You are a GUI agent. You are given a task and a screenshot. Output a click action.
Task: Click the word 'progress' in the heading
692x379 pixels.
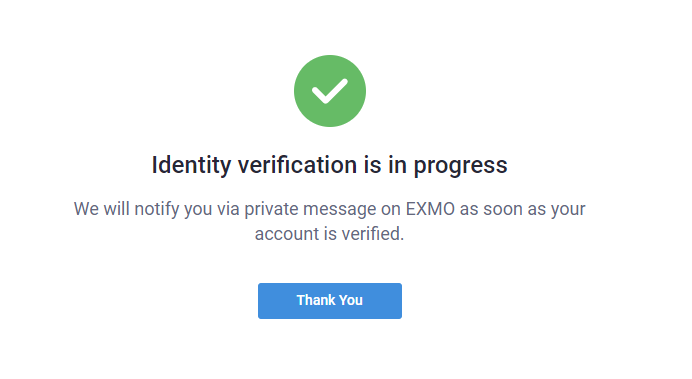(x=460, y=167)
